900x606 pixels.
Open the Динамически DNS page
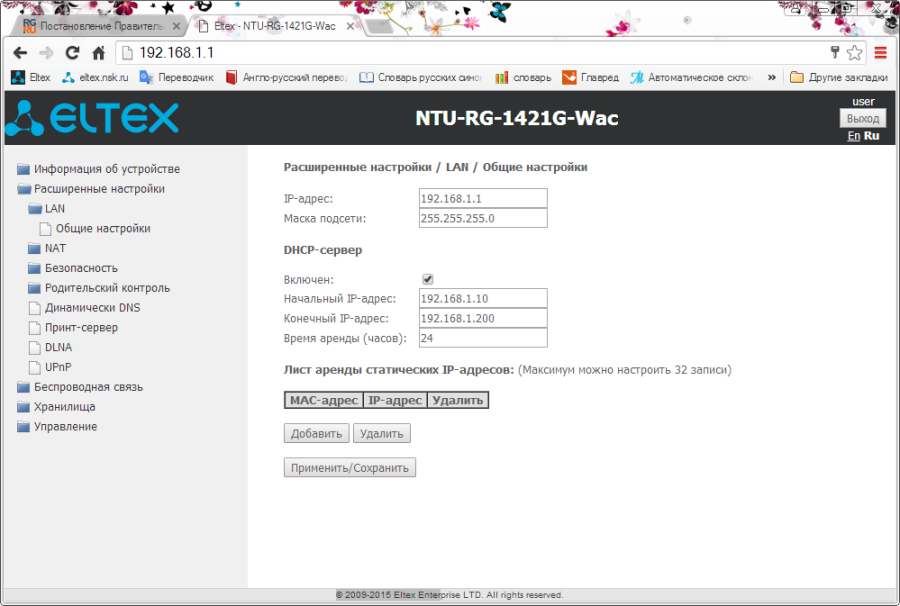pos(84,308)
